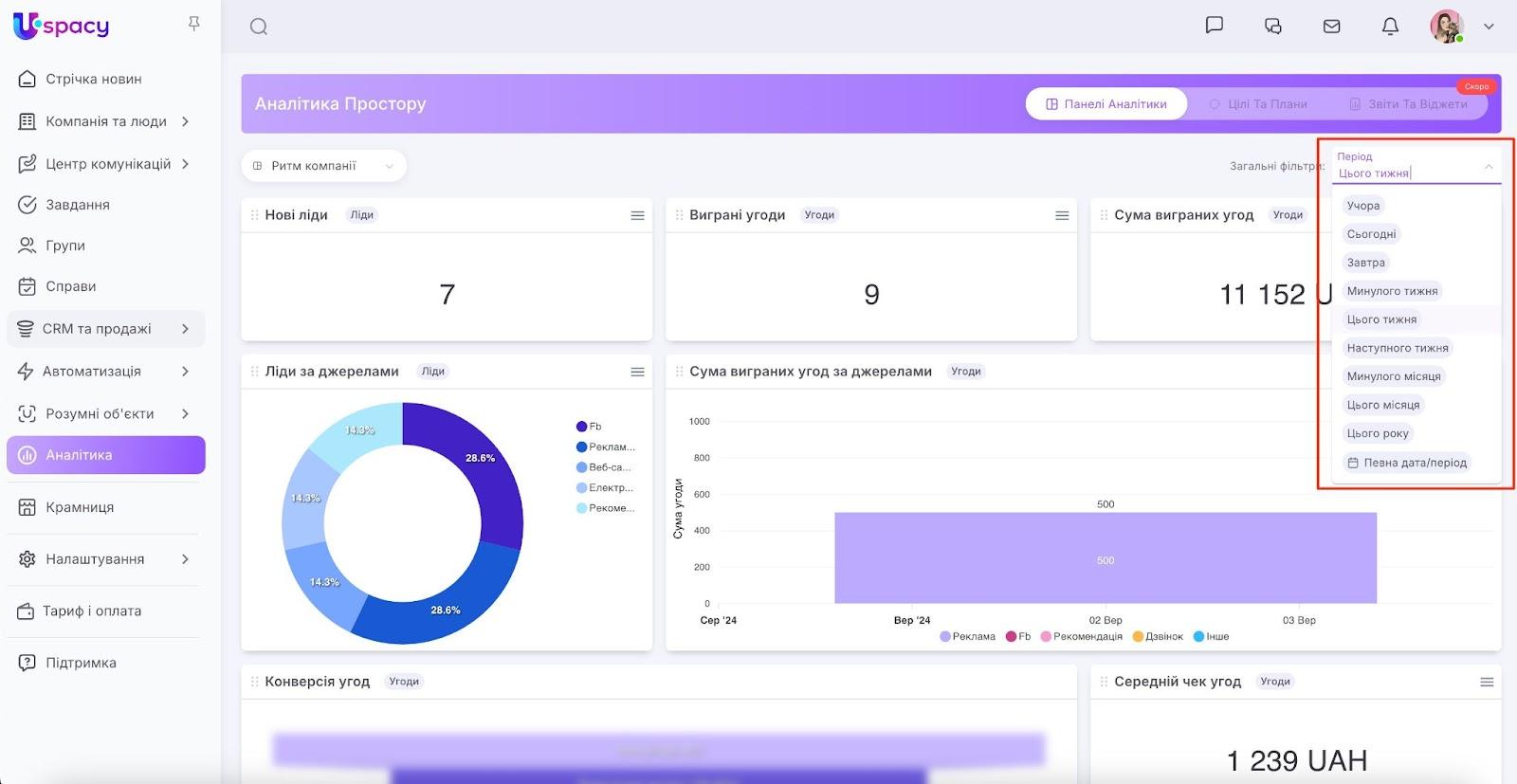Open the chat message icon in header

click(x=1214, y=26)
